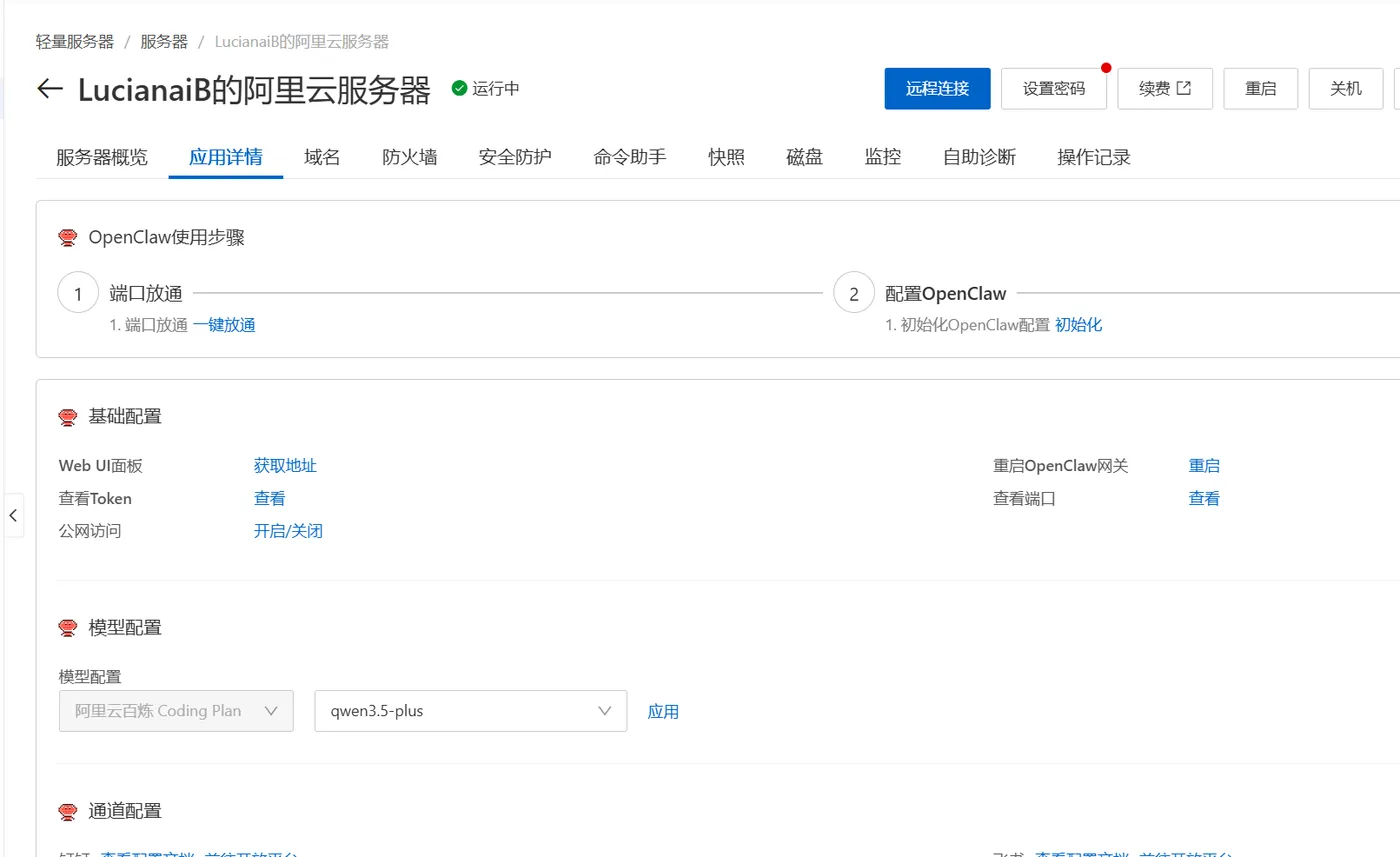Switch to the 服务器概览 tab

102,157
